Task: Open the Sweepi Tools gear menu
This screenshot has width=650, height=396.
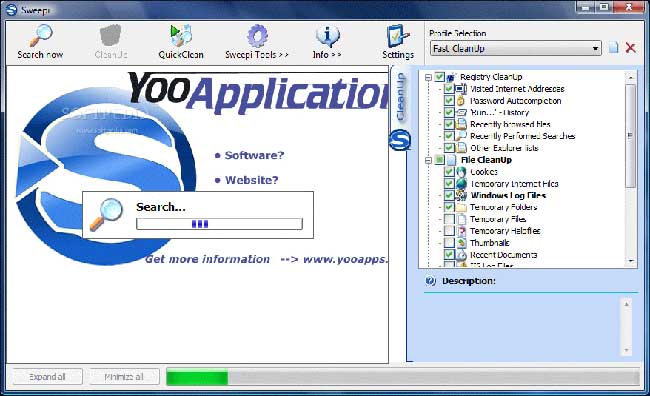Action: coord(257,36)
